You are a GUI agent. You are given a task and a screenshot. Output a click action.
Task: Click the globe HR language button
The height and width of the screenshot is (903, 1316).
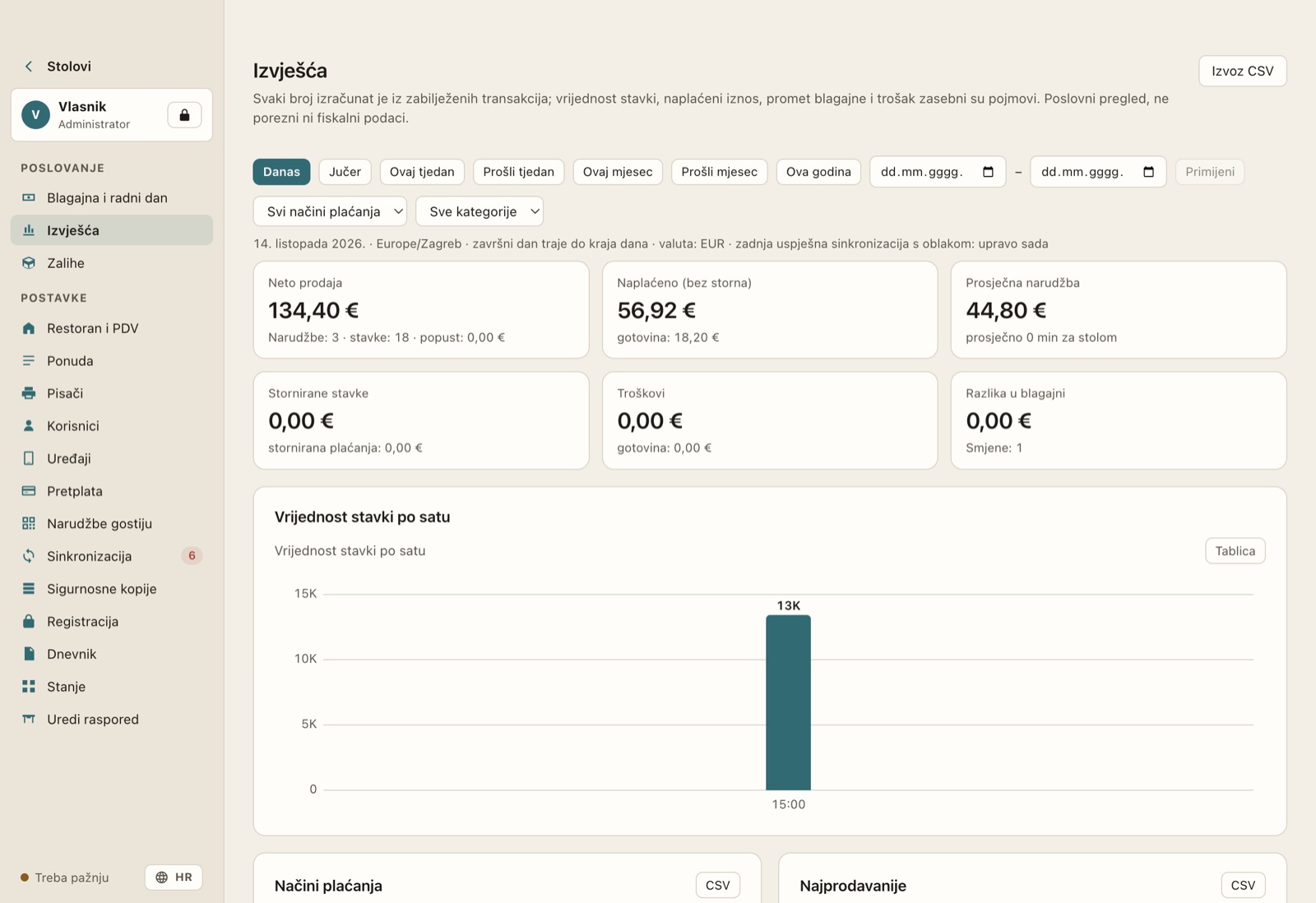pos(174,878)
